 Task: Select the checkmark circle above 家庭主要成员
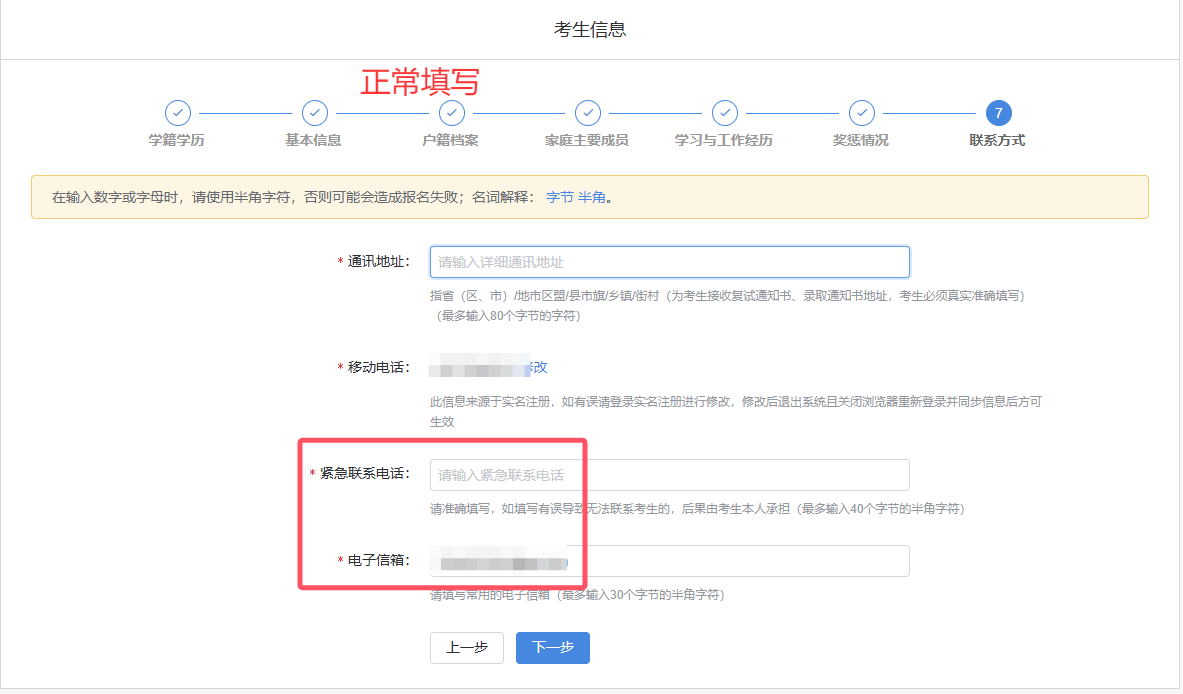tap(588, 113)
